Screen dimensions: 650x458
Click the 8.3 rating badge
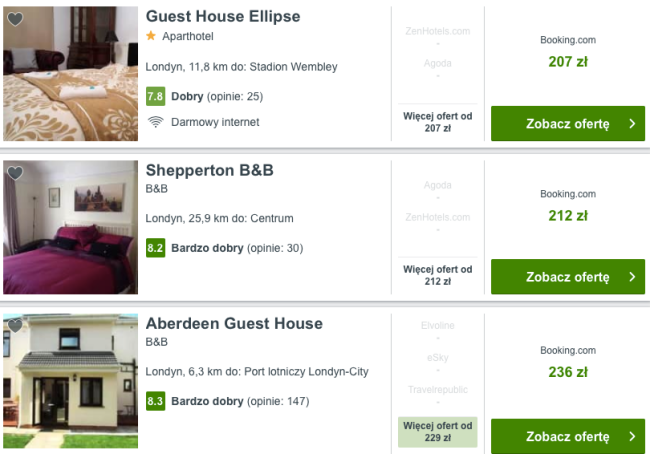tap(155, 401)
